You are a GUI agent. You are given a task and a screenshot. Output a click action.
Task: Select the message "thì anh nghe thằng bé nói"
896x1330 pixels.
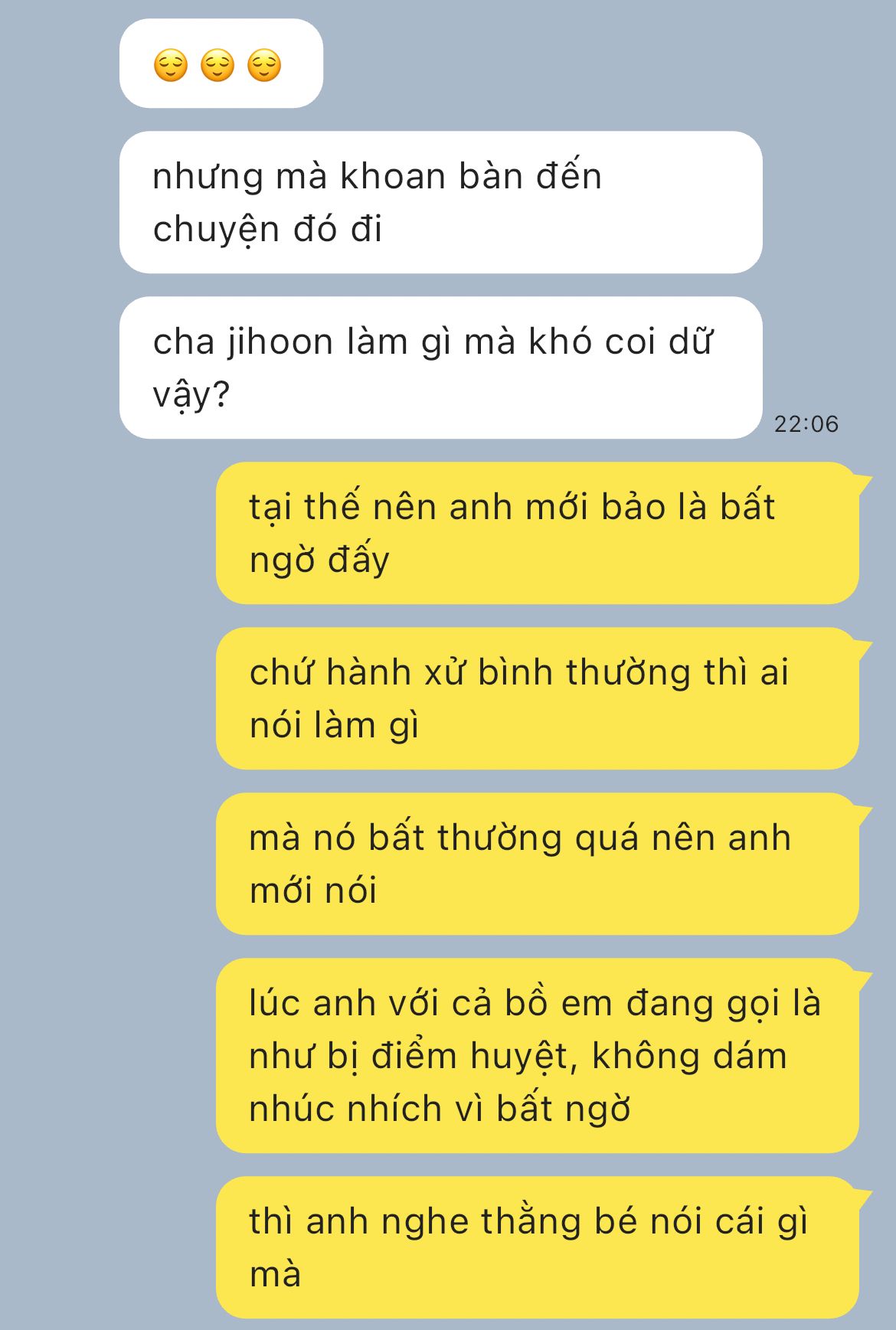(538, 1247)
